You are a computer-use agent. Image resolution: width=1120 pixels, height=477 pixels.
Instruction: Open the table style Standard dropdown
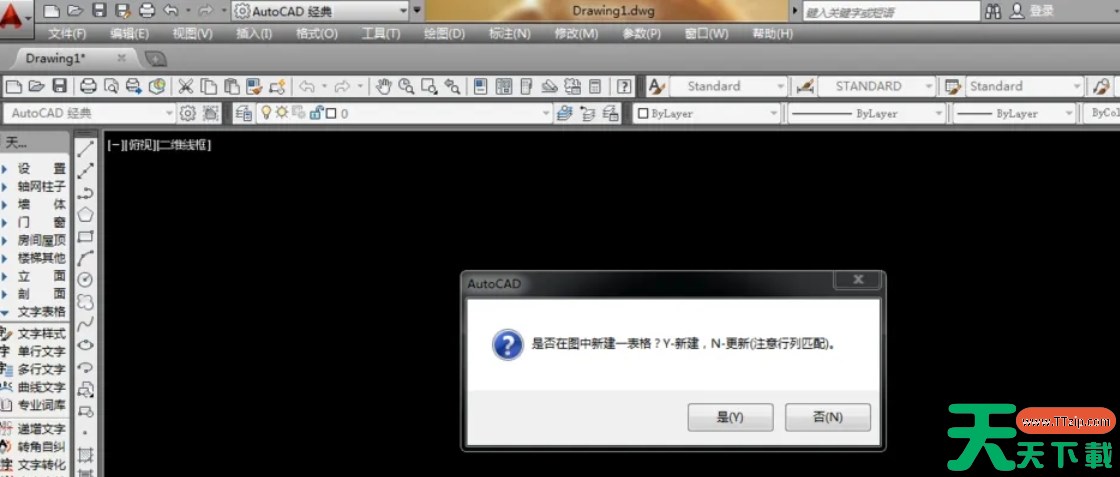(x=1077, y=86)
